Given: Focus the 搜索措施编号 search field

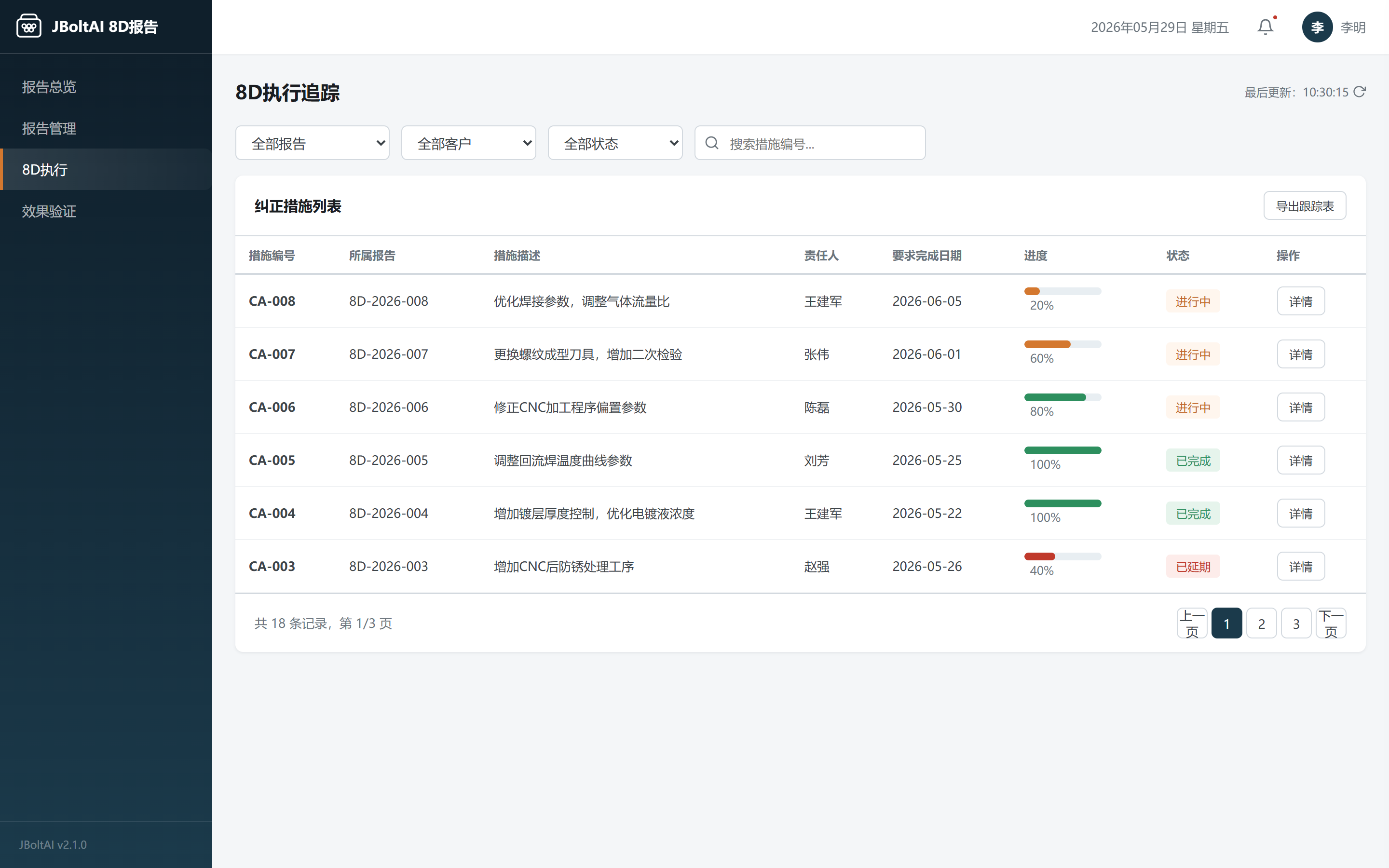Looking at the screenshot, I should click(x=810, y=143).
